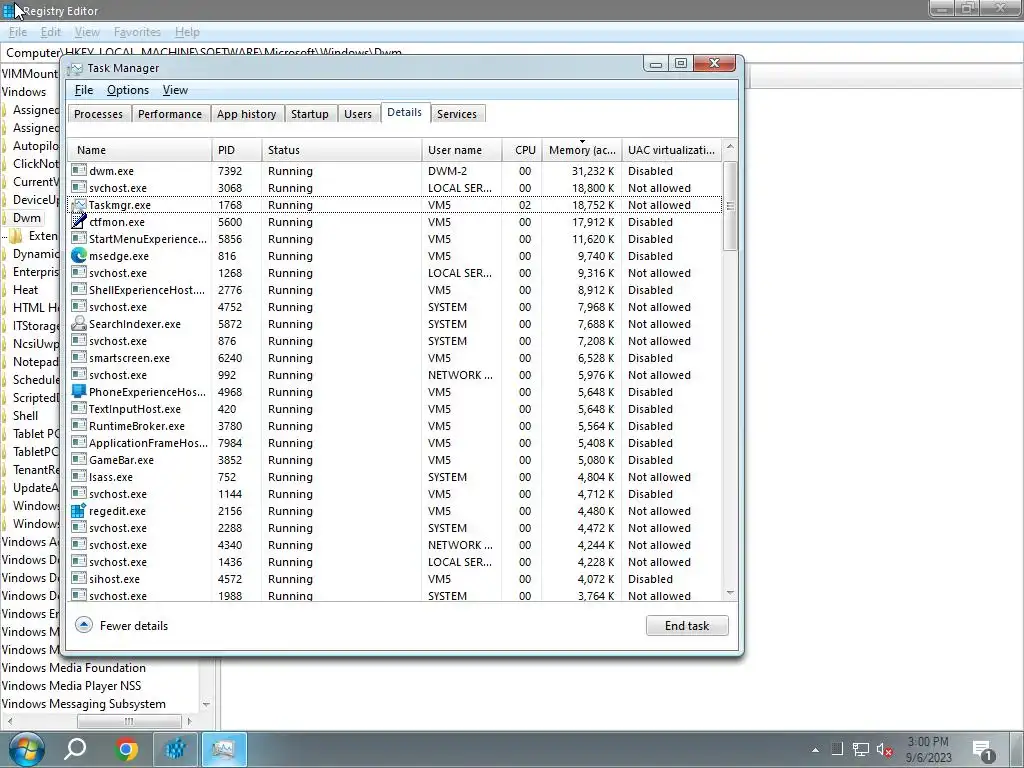Viewport: 1024px width, 768px height.
Task: Switch to the App history tab
Action: (246, 114)
